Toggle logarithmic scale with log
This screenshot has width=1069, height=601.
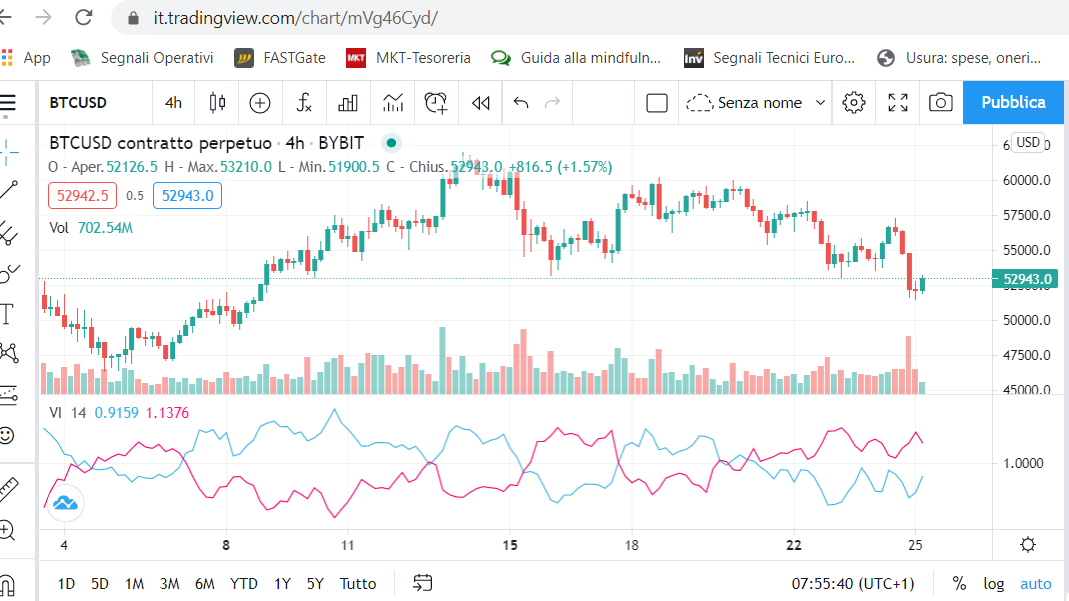click(x=993, y=583)
